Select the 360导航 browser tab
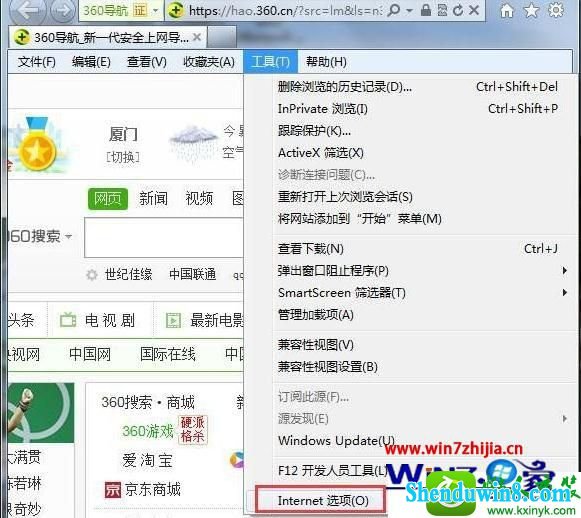This screenshot has height=518, width=581. coord(107,37)
